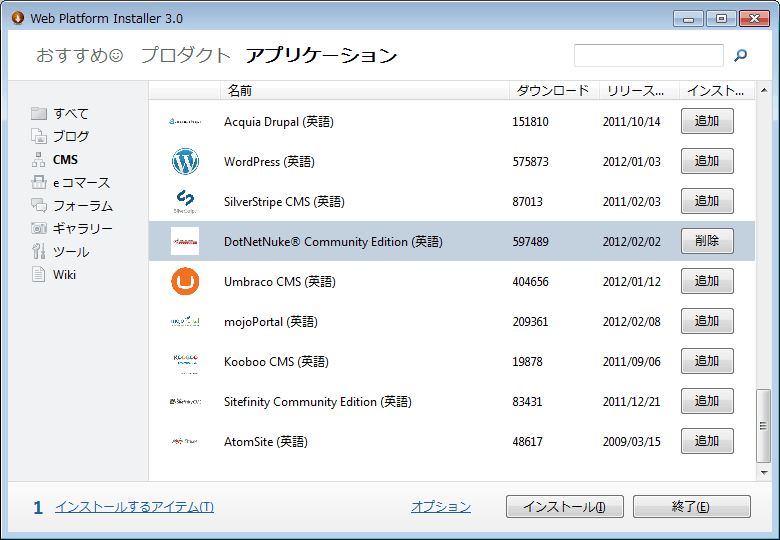Switch to the プロダクト tab
The height and width of the screenshot is (540, 780).
pos(186,55)
